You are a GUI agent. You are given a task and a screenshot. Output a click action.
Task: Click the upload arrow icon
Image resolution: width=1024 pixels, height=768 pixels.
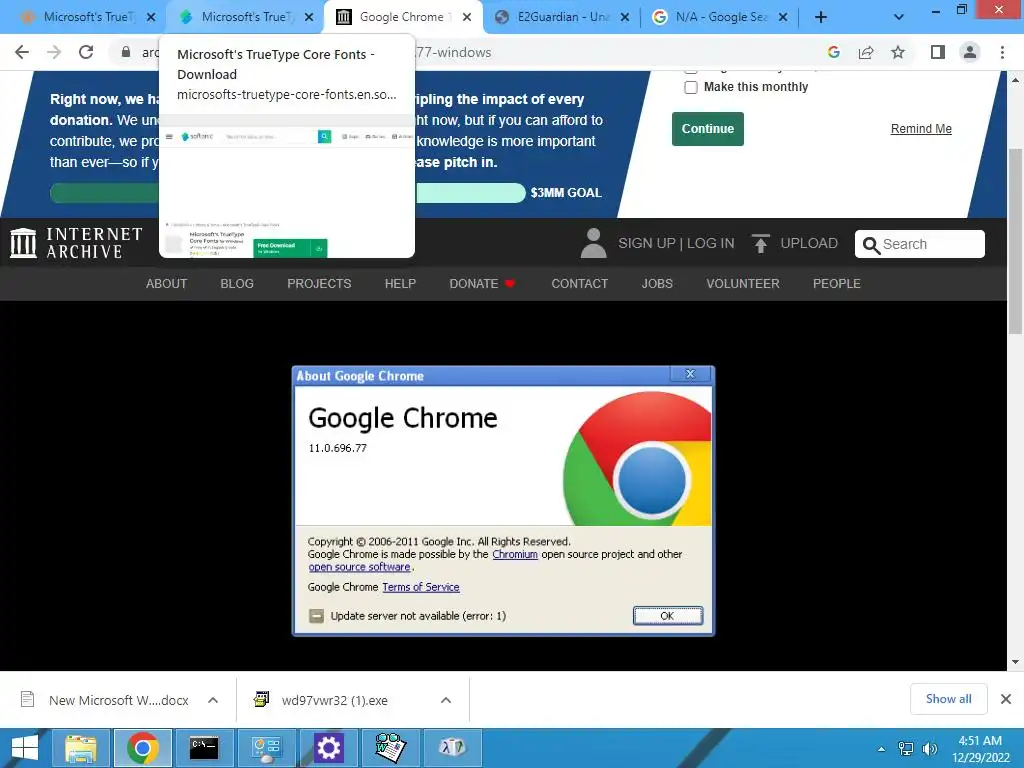[760, 243]
